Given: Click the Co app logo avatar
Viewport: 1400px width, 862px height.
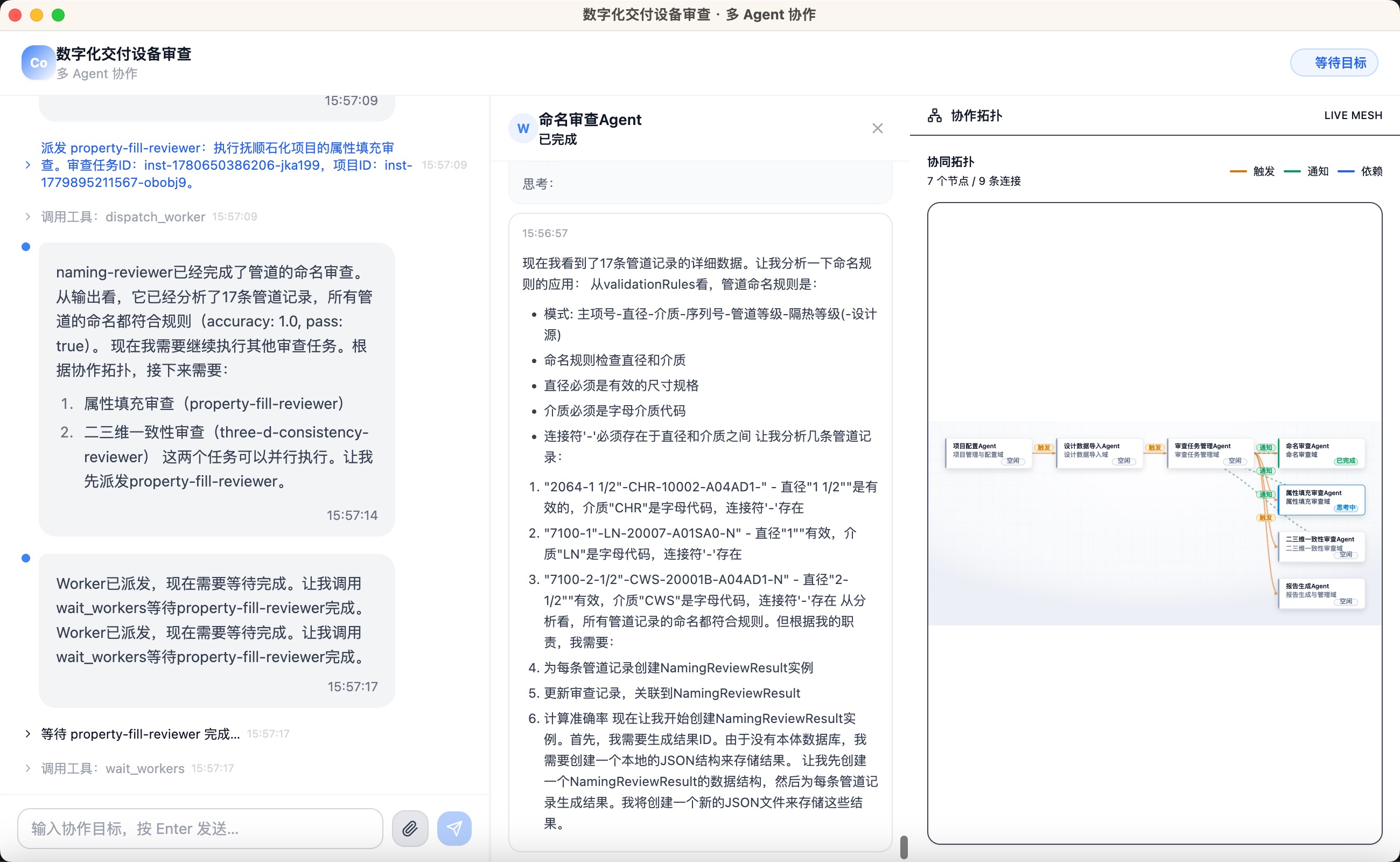Looking at the screenshot, I should click(x=38, y=62).
